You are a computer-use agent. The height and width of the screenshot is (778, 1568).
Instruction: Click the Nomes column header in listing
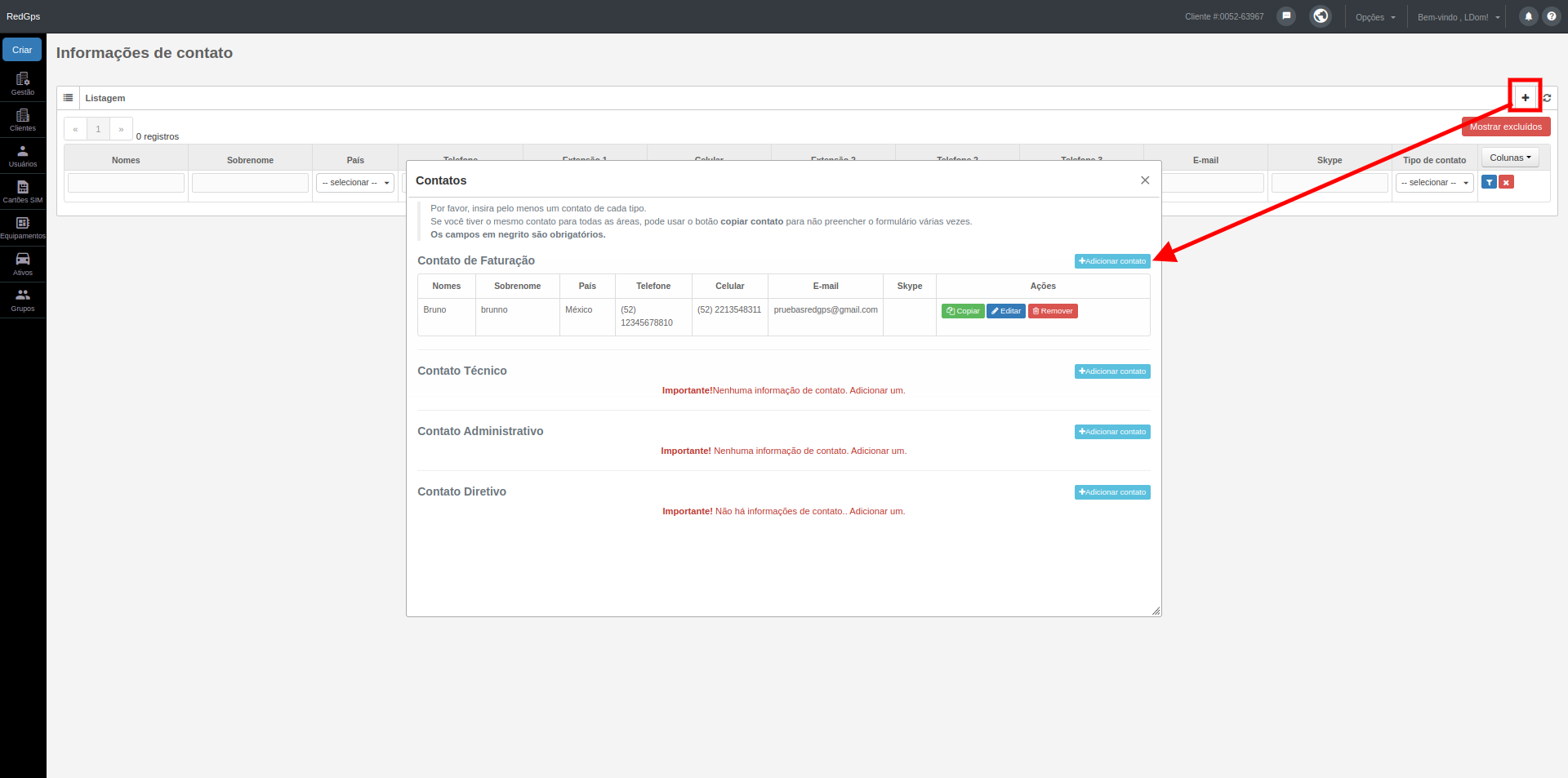click(x=126, y=160)
